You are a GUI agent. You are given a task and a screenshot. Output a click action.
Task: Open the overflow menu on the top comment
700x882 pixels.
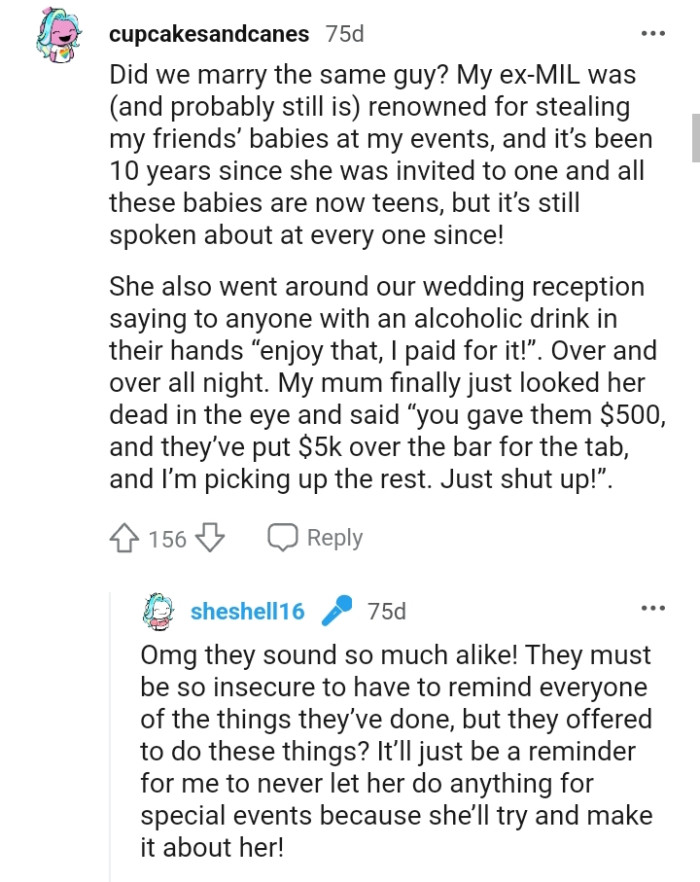[x=653, y=31]
